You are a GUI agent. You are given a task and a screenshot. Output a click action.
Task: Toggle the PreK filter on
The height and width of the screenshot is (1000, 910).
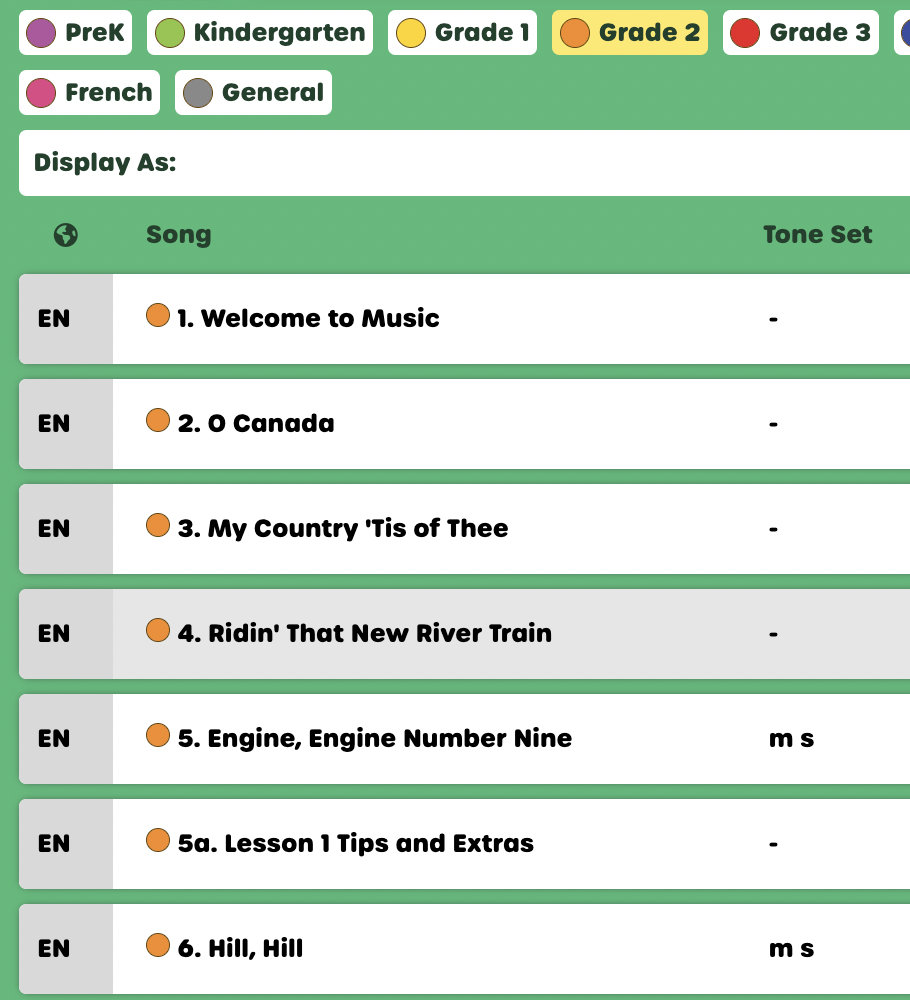point(74,31)
